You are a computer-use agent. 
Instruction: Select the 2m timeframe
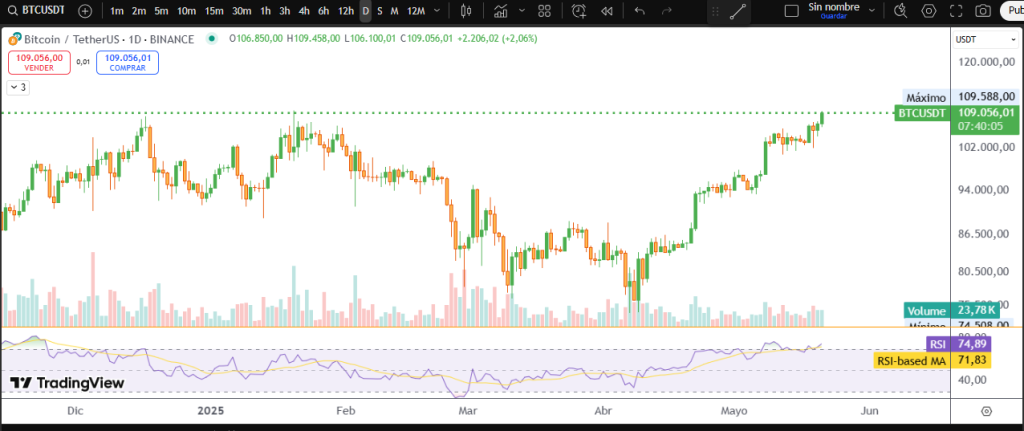[138, 10]
